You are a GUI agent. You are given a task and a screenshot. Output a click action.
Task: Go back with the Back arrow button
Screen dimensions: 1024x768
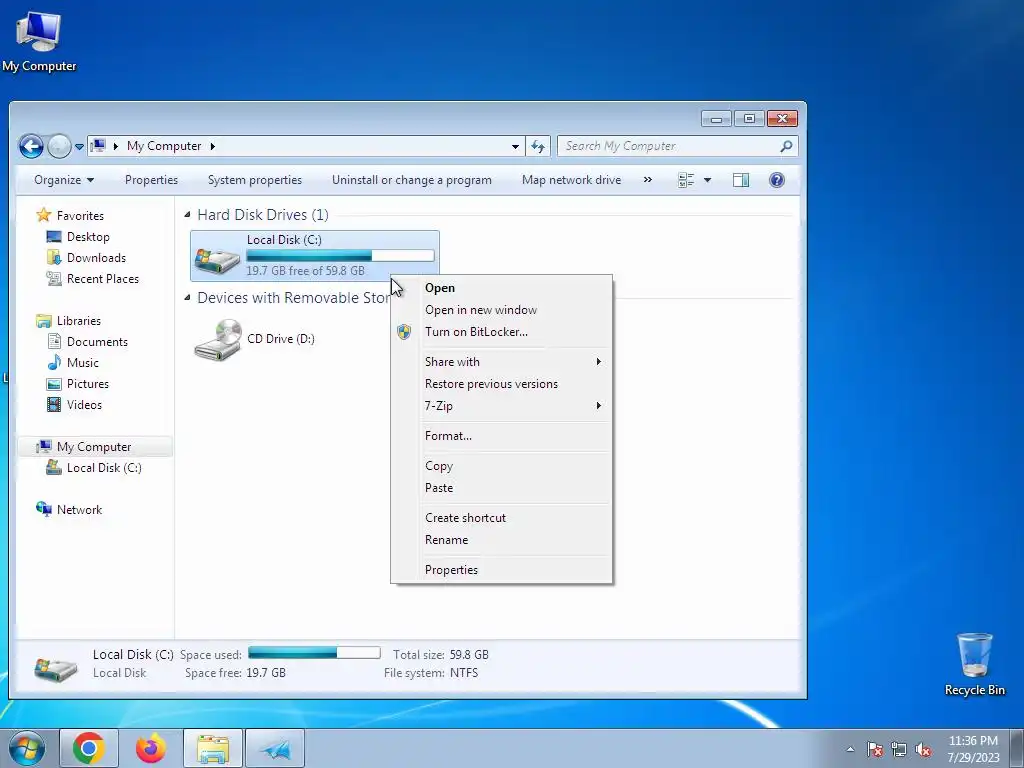tap(31, 146)
